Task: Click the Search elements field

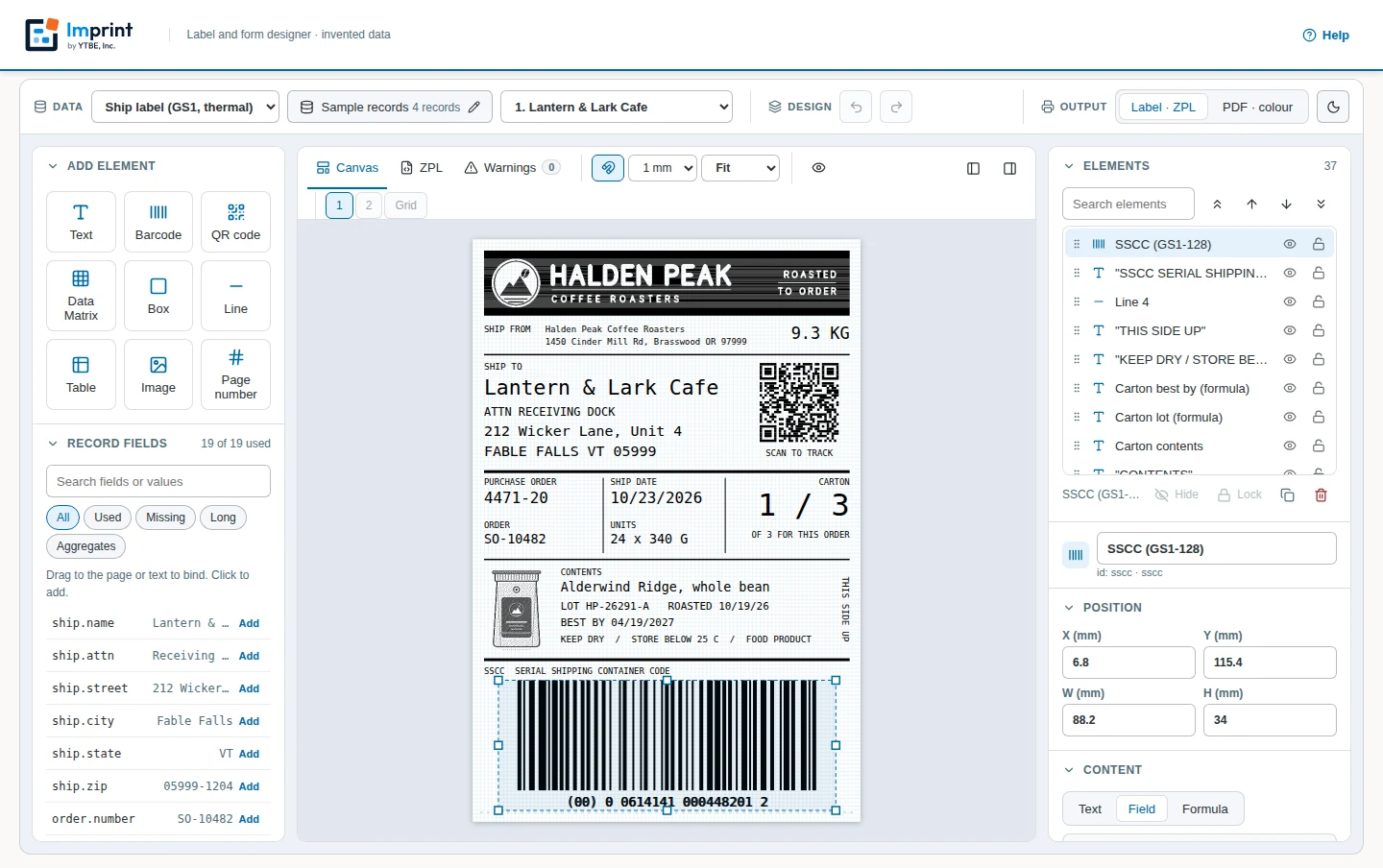Action: click(1128, 204)
